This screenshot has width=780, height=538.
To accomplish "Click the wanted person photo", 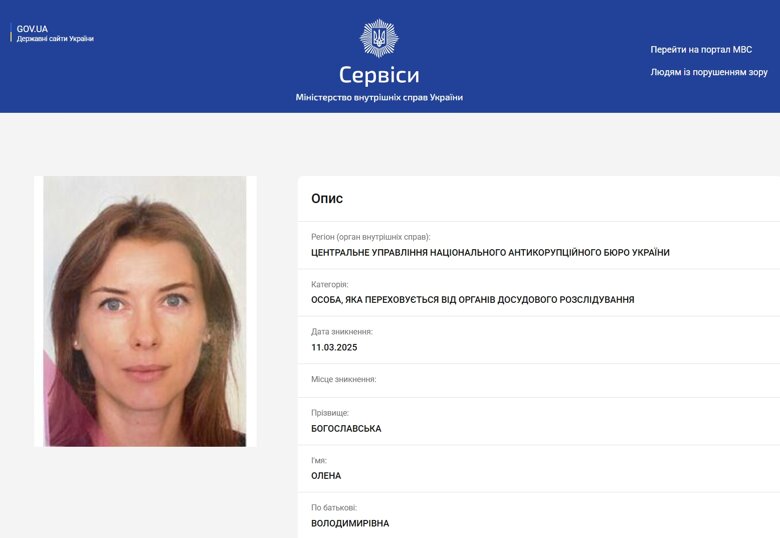I will point(145,311).
